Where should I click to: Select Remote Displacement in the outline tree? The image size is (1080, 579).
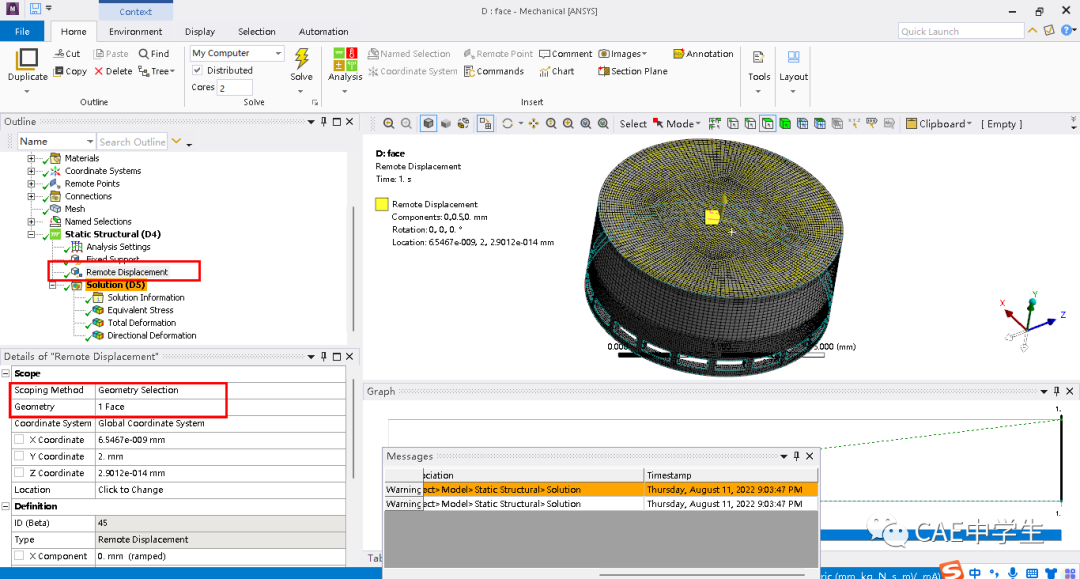(126, 272)
